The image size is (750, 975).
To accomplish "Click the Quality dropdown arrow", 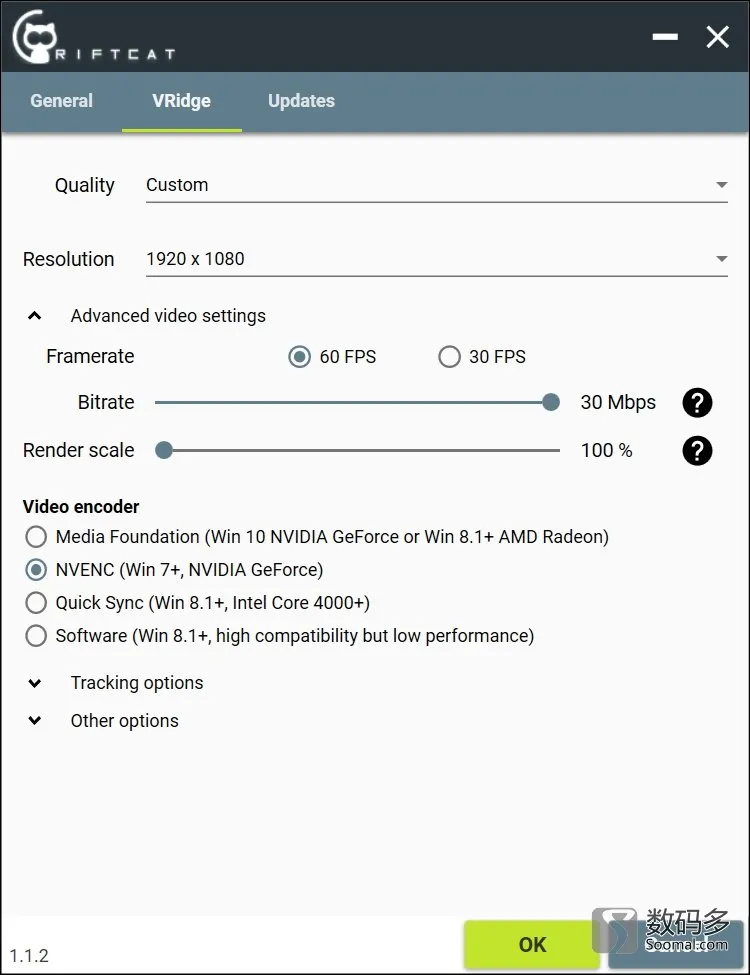I will click(721, 185).
